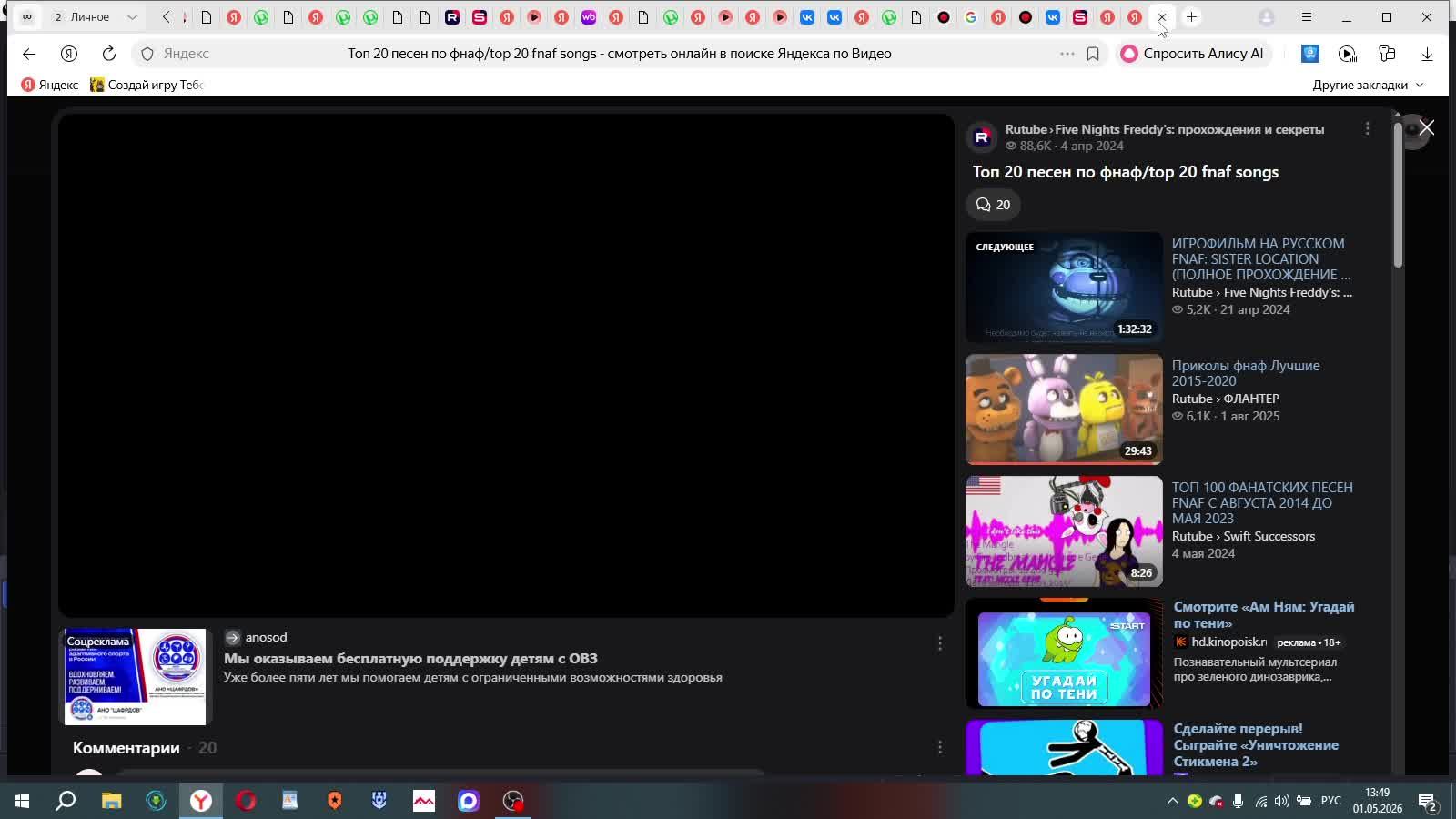
Task: Go back with the browser back arrow
Action: click(x=29, y=54)
